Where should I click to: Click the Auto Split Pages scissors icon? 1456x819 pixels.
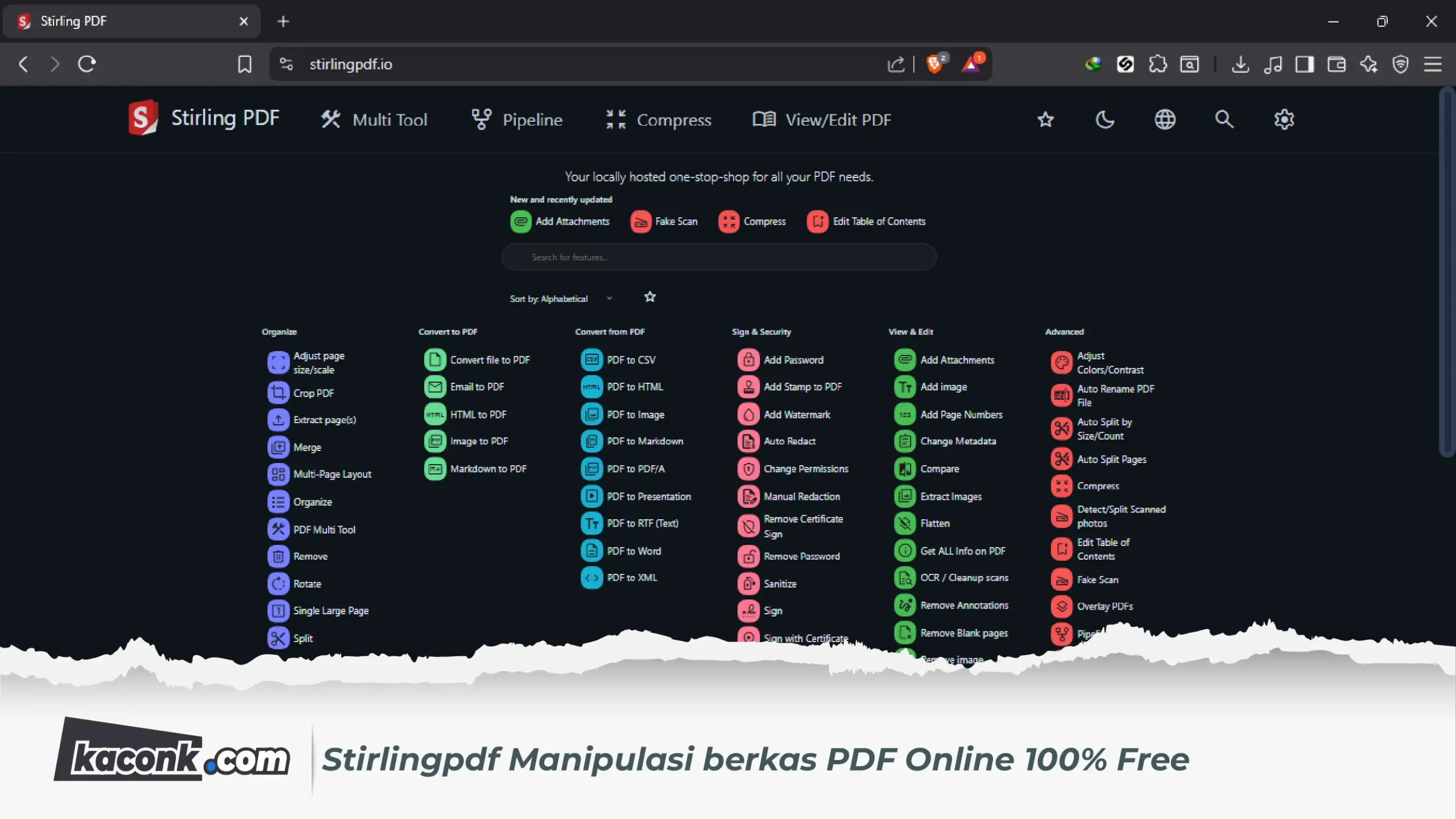(1061, 458)
